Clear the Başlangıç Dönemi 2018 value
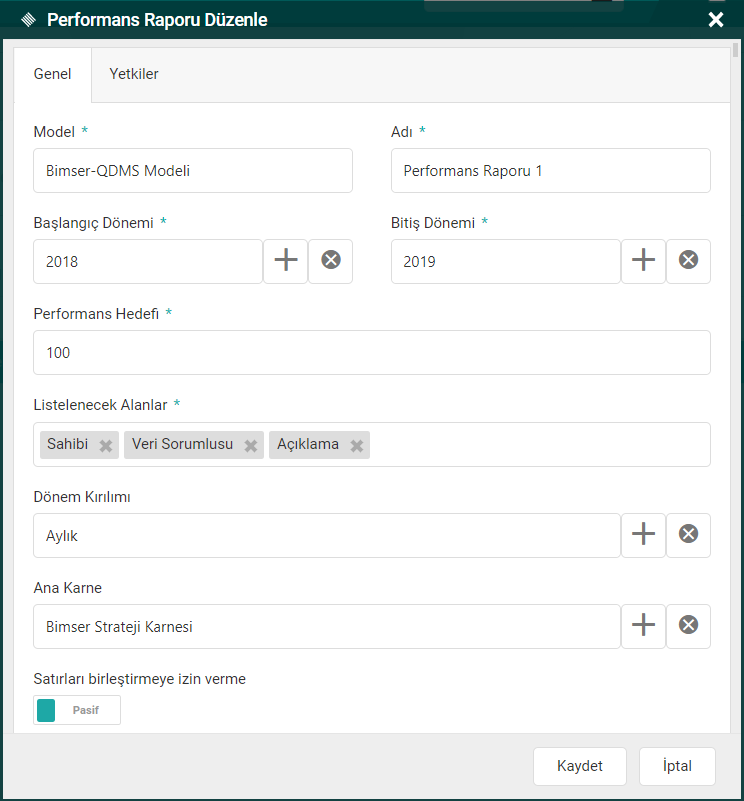 click(x=331, y=261)
